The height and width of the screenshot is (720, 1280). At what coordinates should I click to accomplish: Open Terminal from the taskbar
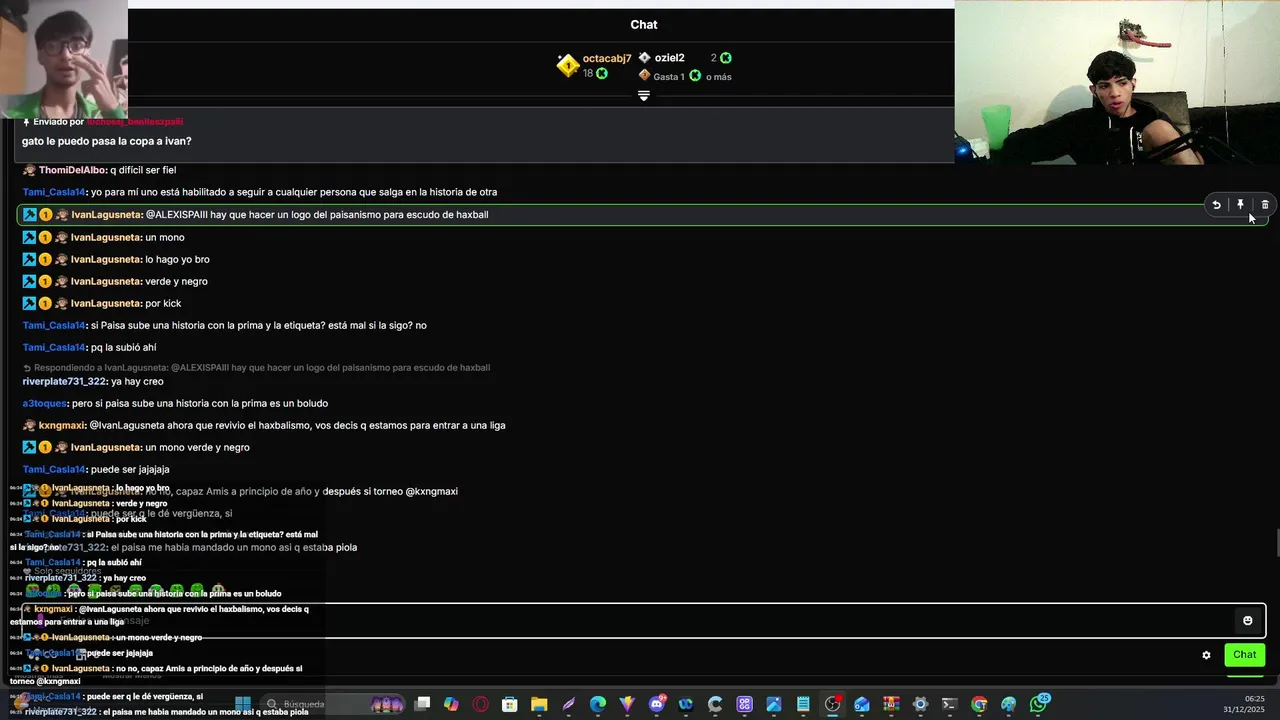(x=949, y=704)
